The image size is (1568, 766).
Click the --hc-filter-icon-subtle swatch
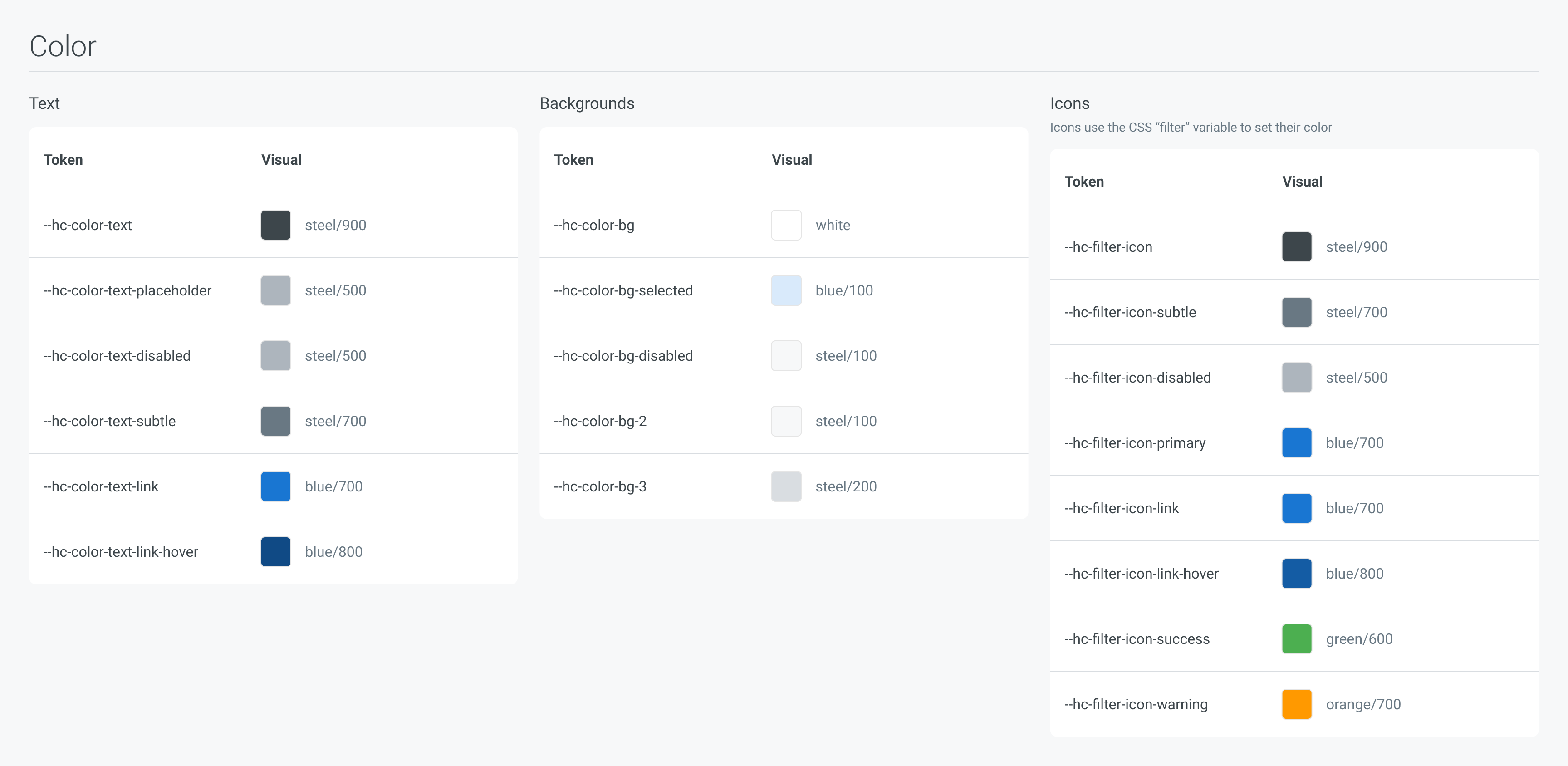coord(1297,312)
